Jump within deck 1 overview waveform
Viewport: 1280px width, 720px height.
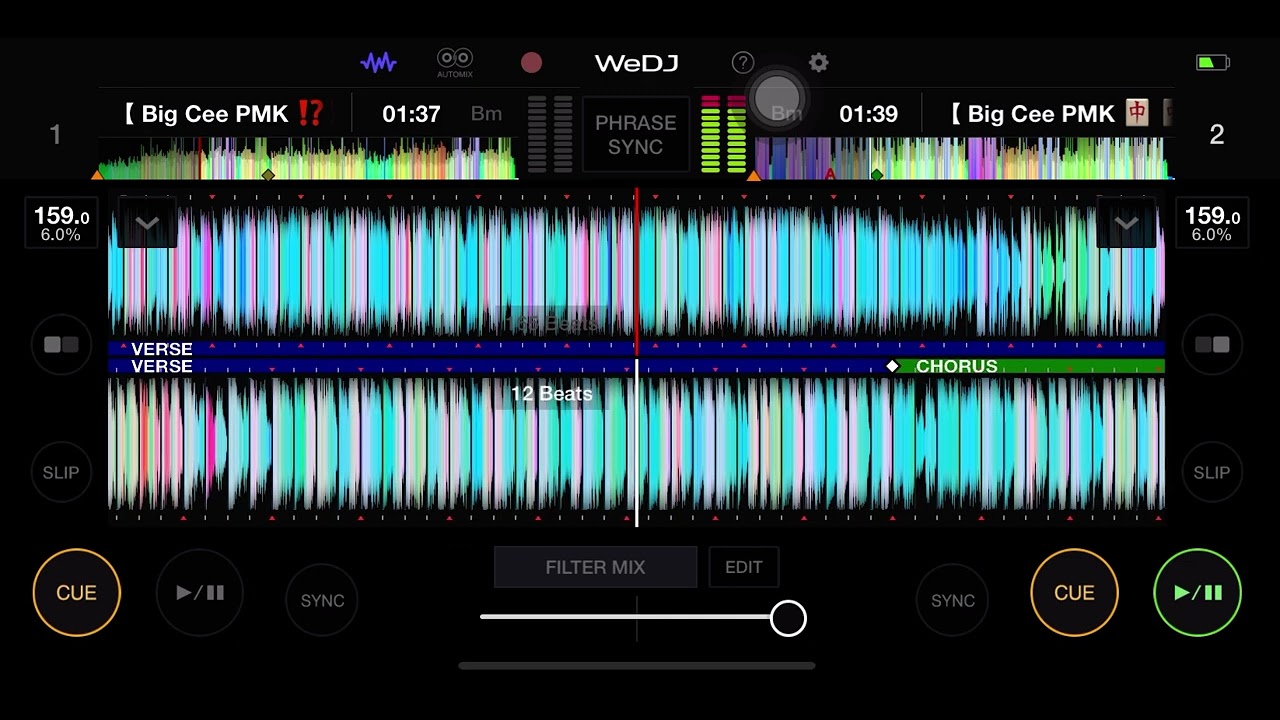click(307, 158)
